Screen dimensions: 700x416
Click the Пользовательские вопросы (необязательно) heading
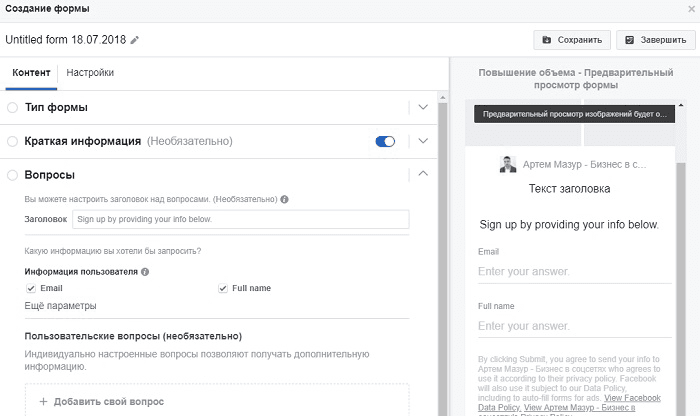[x=133, y=336]
